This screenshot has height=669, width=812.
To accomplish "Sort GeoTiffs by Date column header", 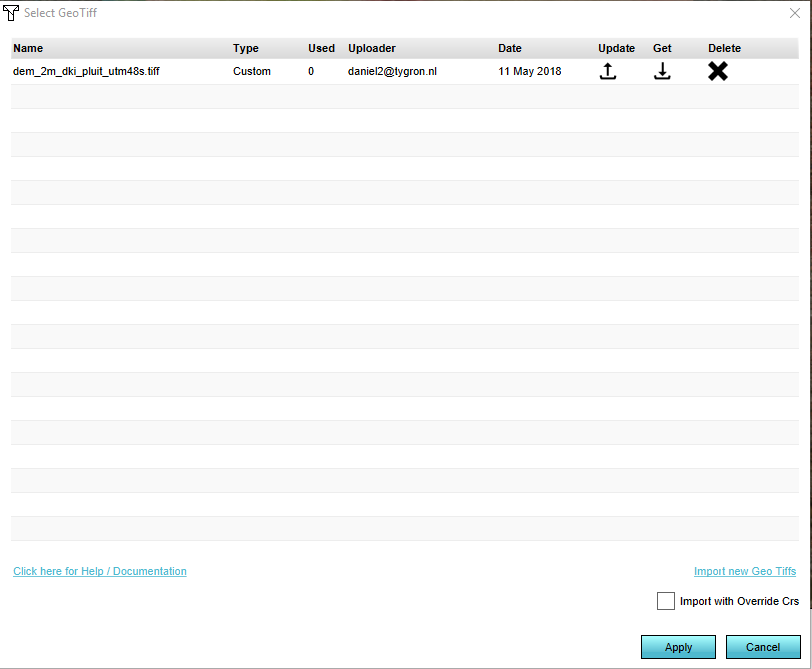I will click(x=510, y=48).
